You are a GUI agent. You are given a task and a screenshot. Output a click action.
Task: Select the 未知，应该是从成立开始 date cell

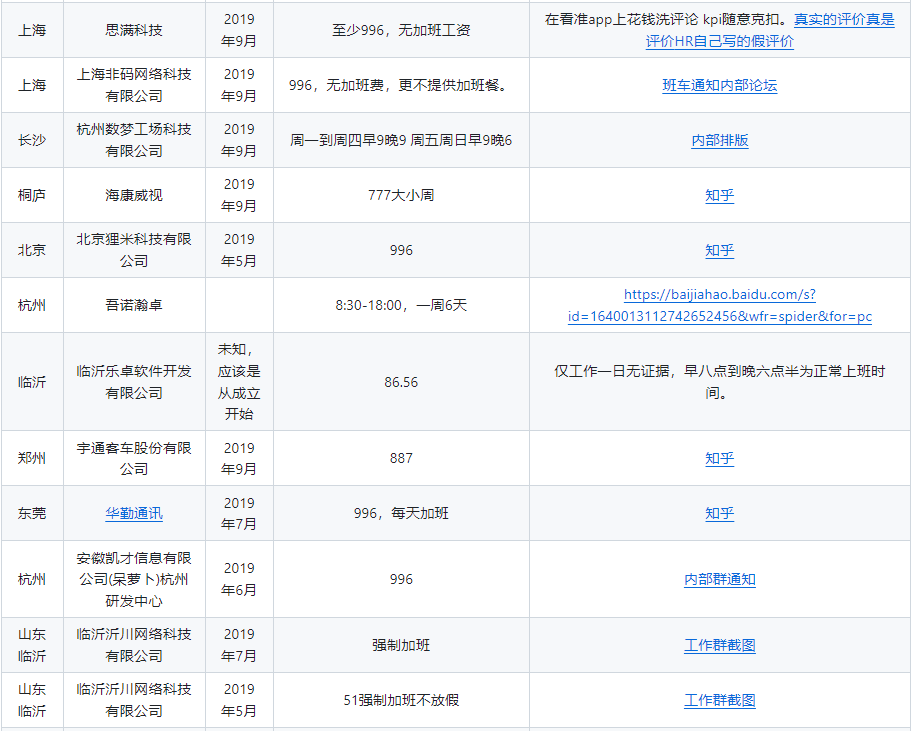pos(239,382)
